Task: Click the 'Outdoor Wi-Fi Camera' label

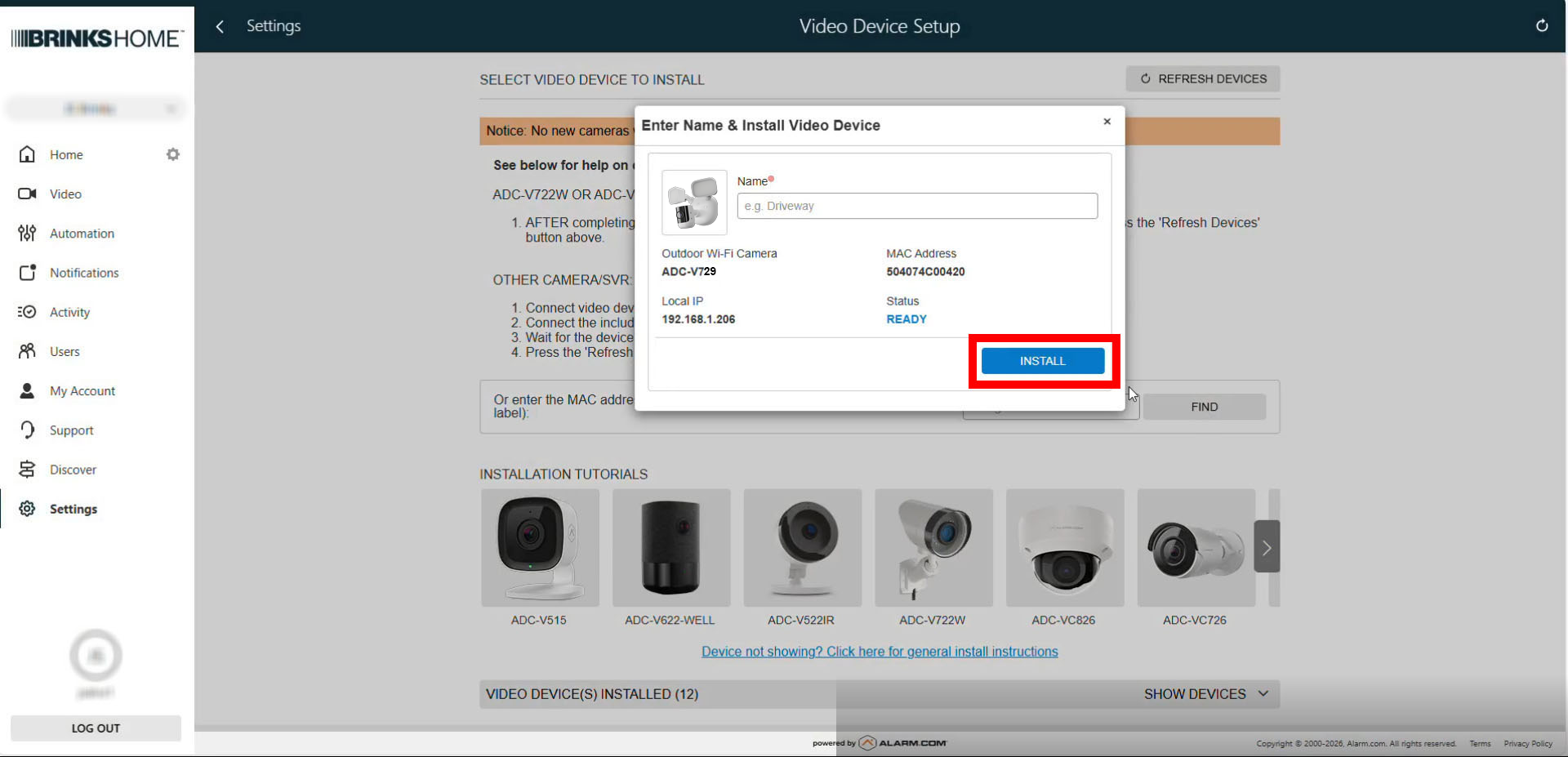Action: (x=719, y=254)
